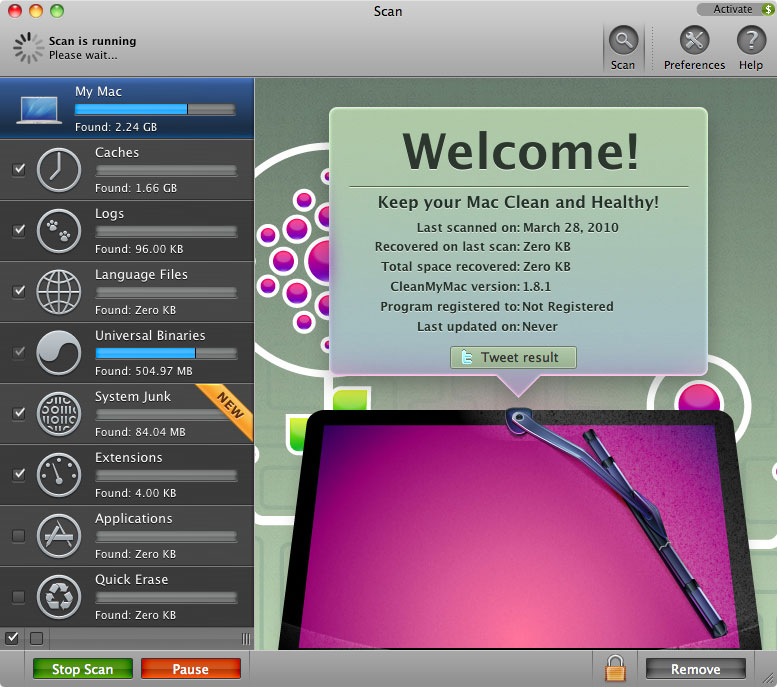Screen dimensions: 777x687
Task: Select the Applications category label
Action: [x=134, y=518]
